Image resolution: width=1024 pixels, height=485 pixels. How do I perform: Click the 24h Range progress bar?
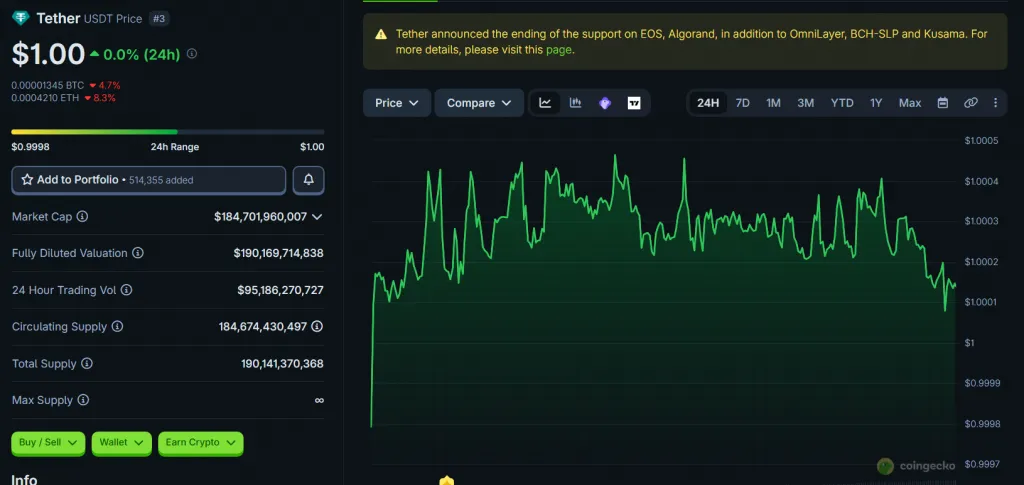[x=168, y=132]
